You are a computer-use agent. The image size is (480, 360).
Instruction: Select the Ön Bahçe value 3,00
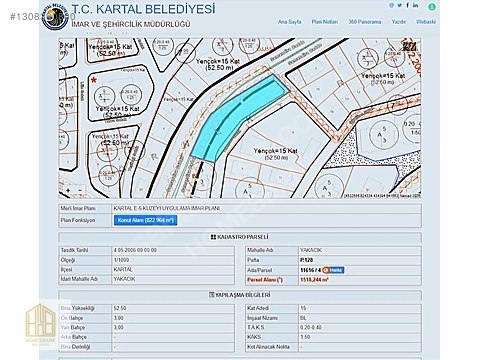(x=118, y=318)
